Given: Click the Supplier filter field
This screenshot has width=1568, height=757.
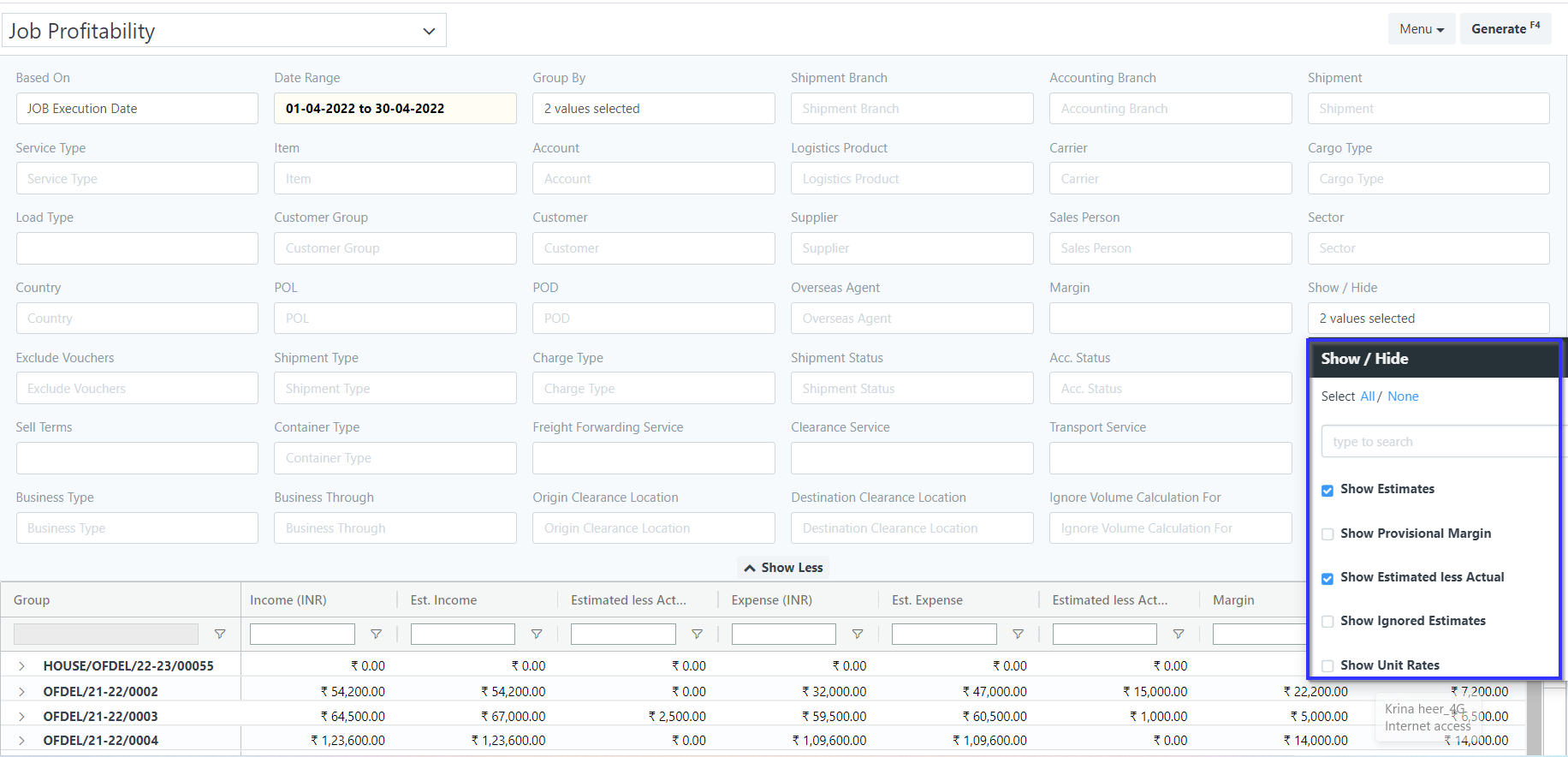Looking at the screenshot, I should [x=912, y=248].
